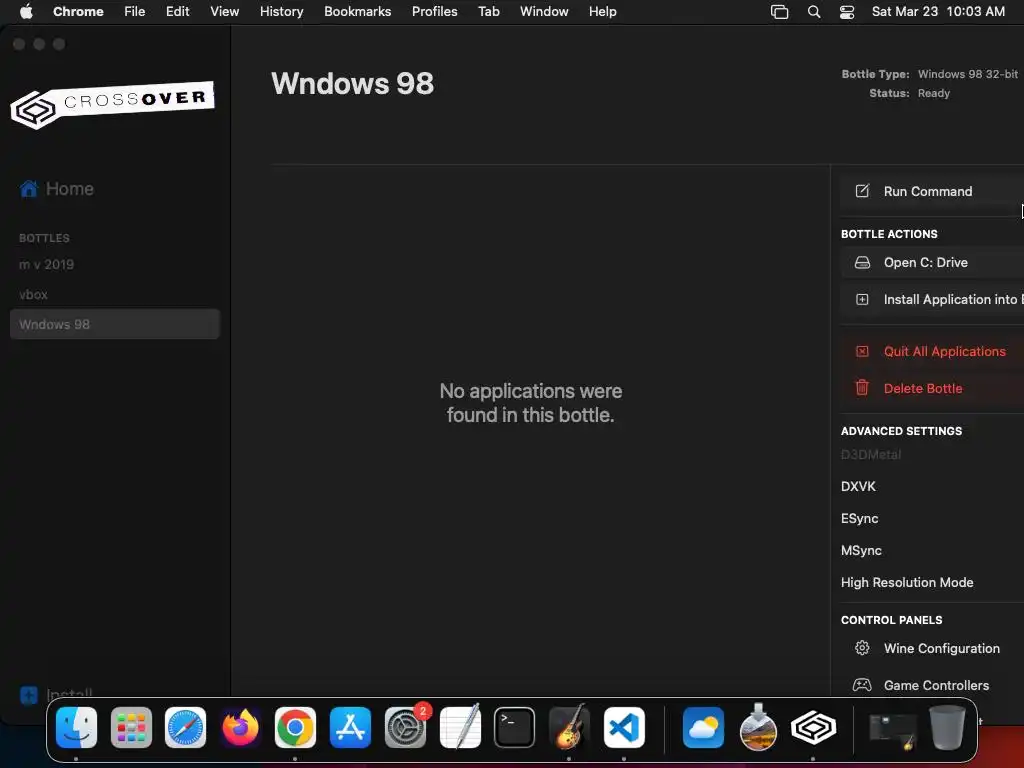This screenshot has height=768, width=1024.
Task: Click Quit All Applications
Action: click(932, 351)
